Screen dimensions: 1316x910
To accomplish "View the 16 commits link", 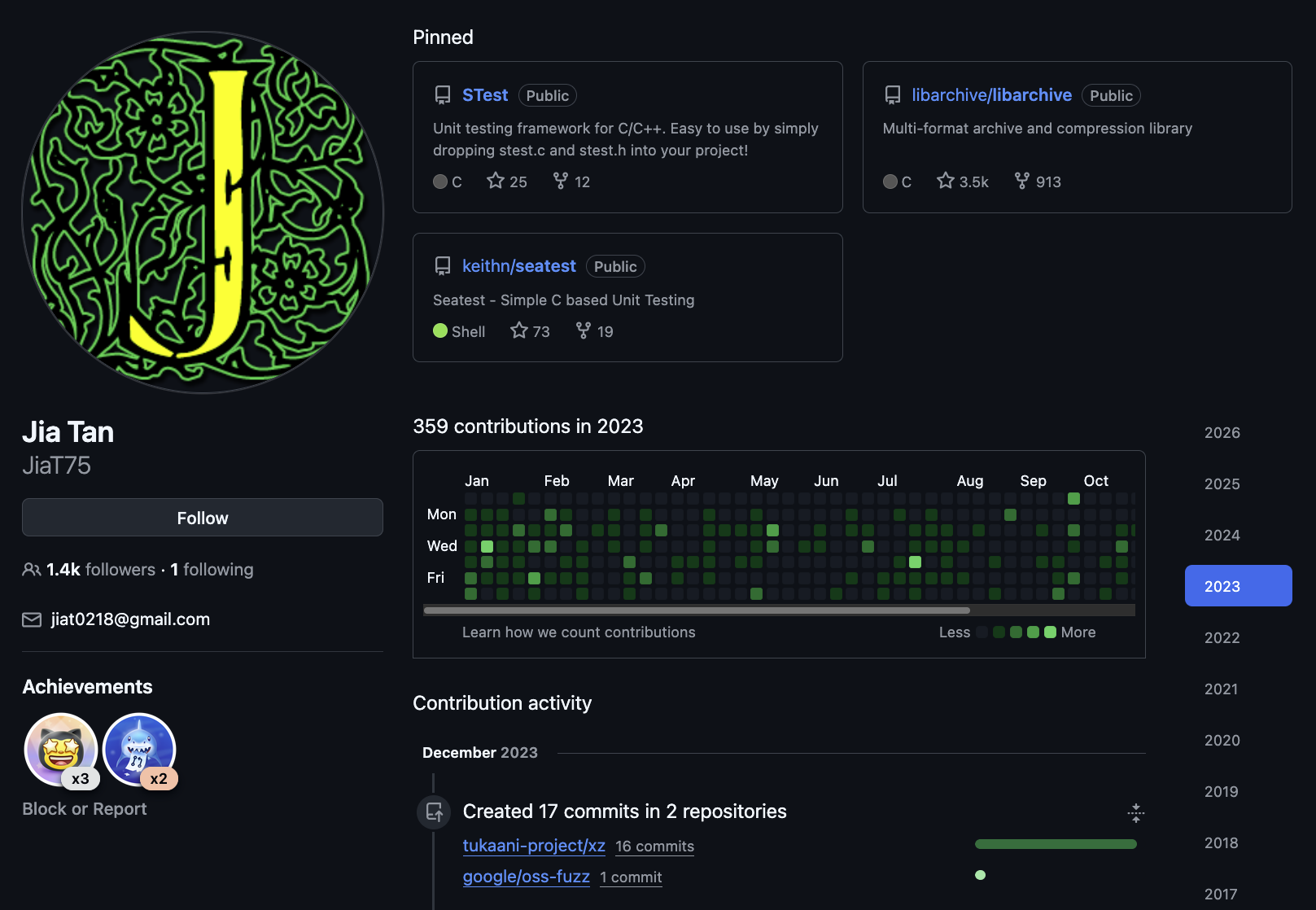I will tap(654, 847).
